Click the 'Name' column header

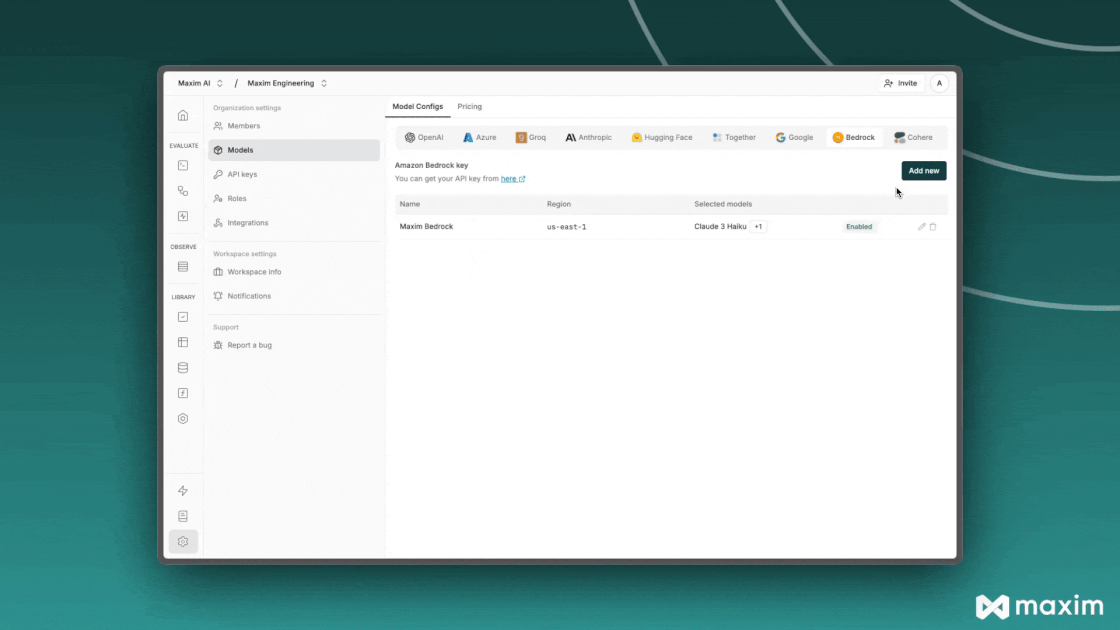tap(410, 204)
